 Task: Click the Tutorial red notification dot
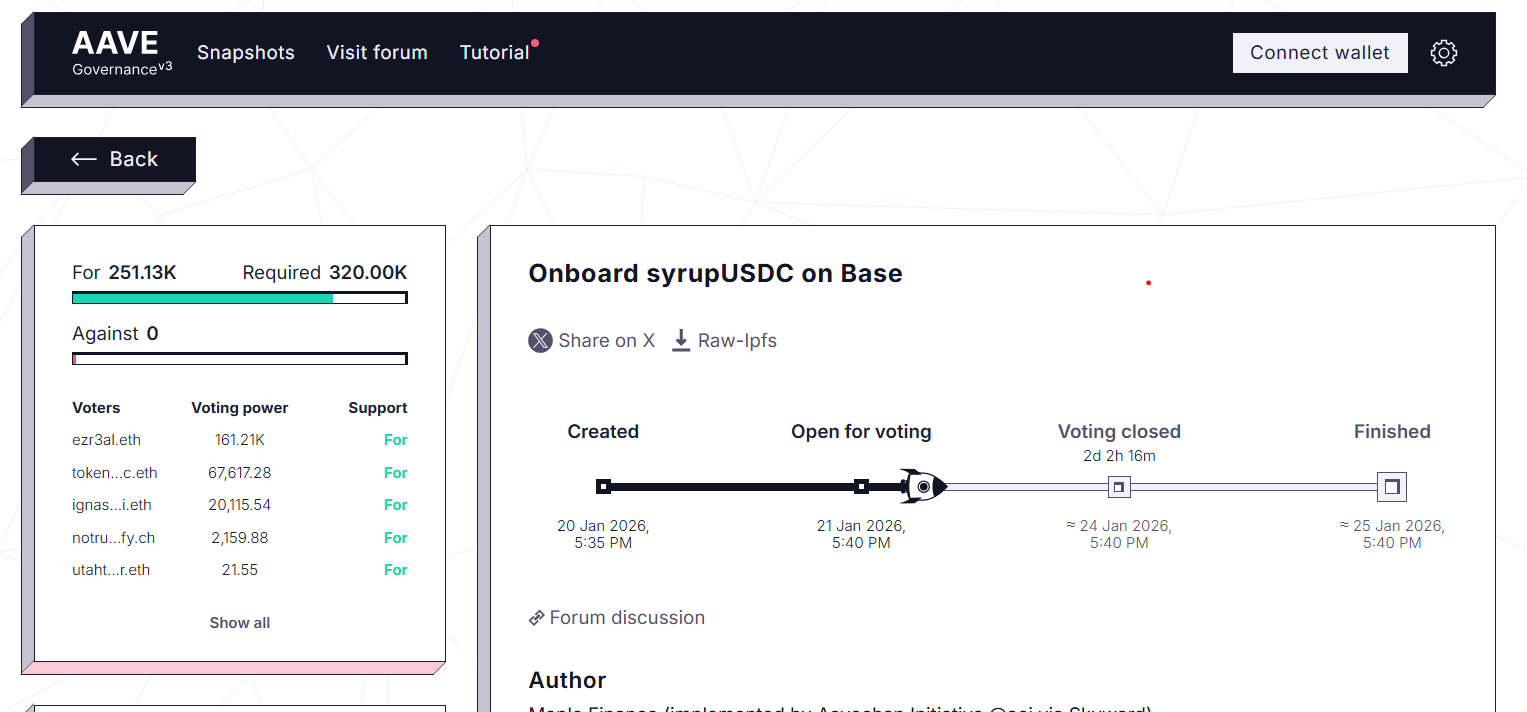point(535,43)
